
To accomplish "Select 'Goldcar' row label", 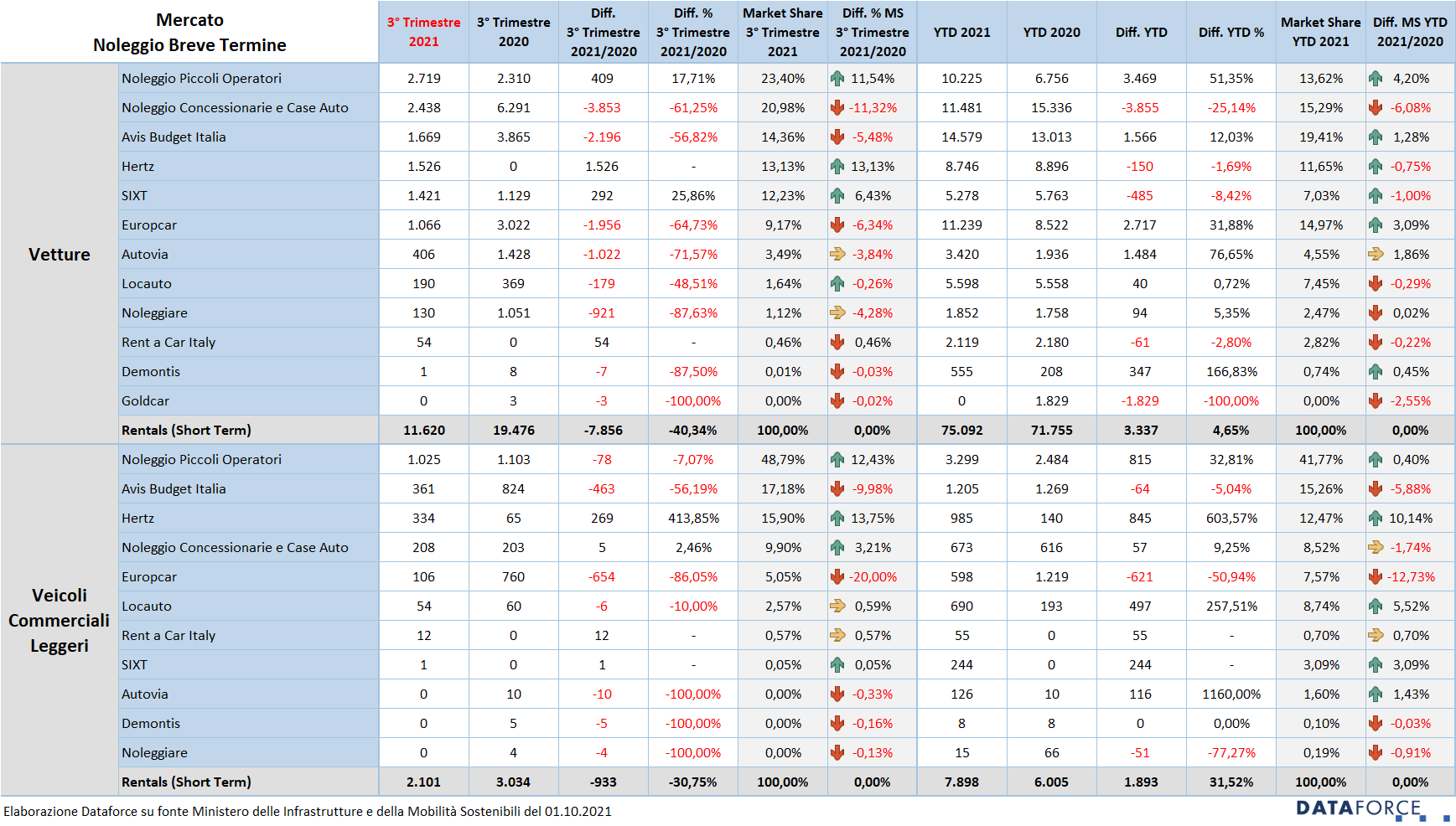I will (145, 401).
